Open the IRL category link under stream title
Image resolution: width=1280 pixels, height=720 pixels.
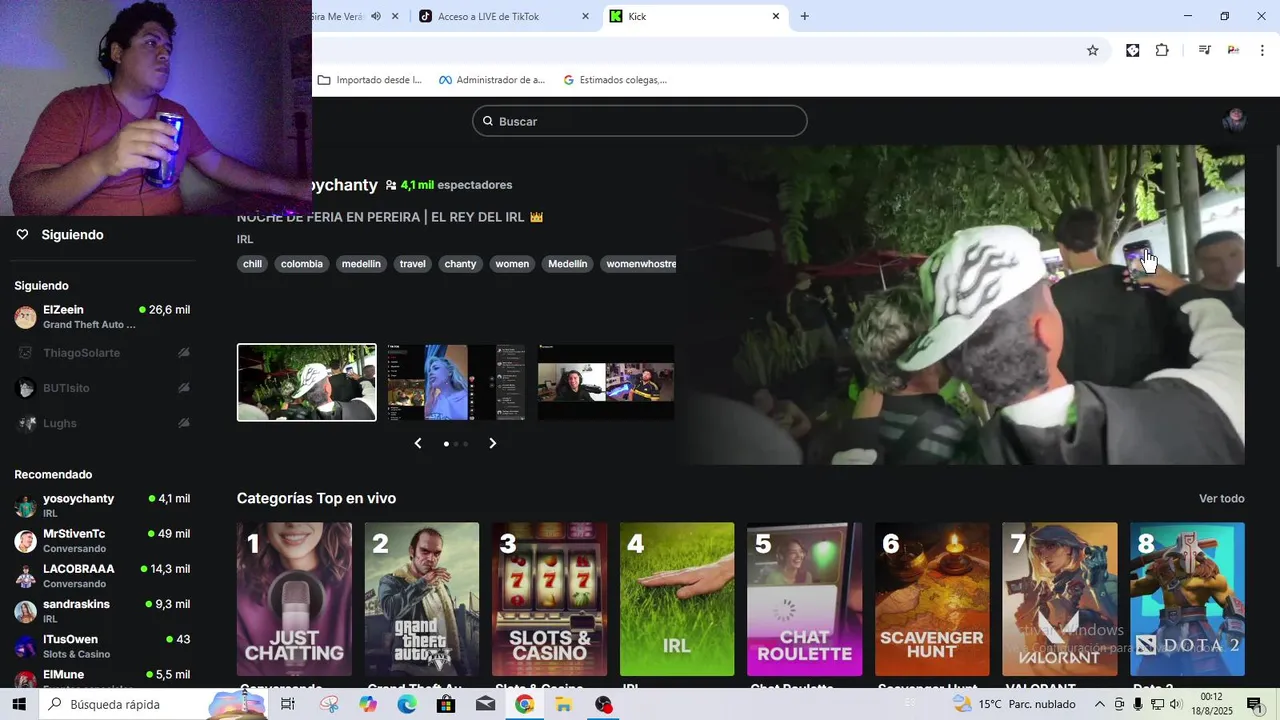(x=245, y=239)
